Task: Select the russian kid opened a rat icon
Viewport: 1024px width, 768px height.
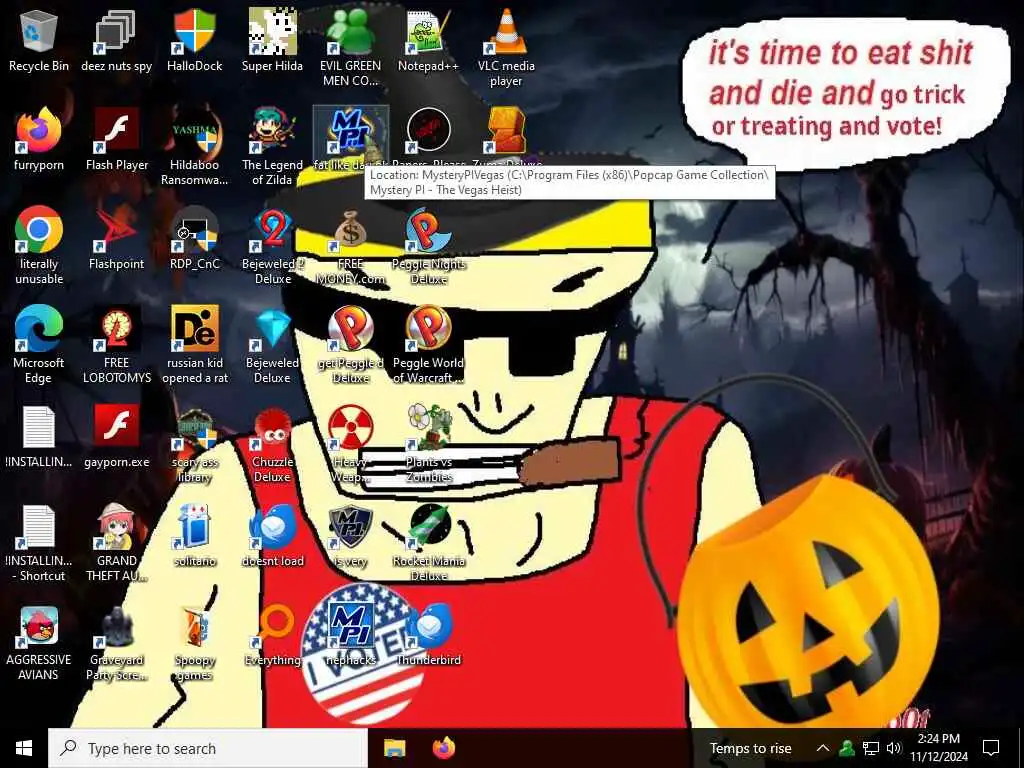Action: 195,345
